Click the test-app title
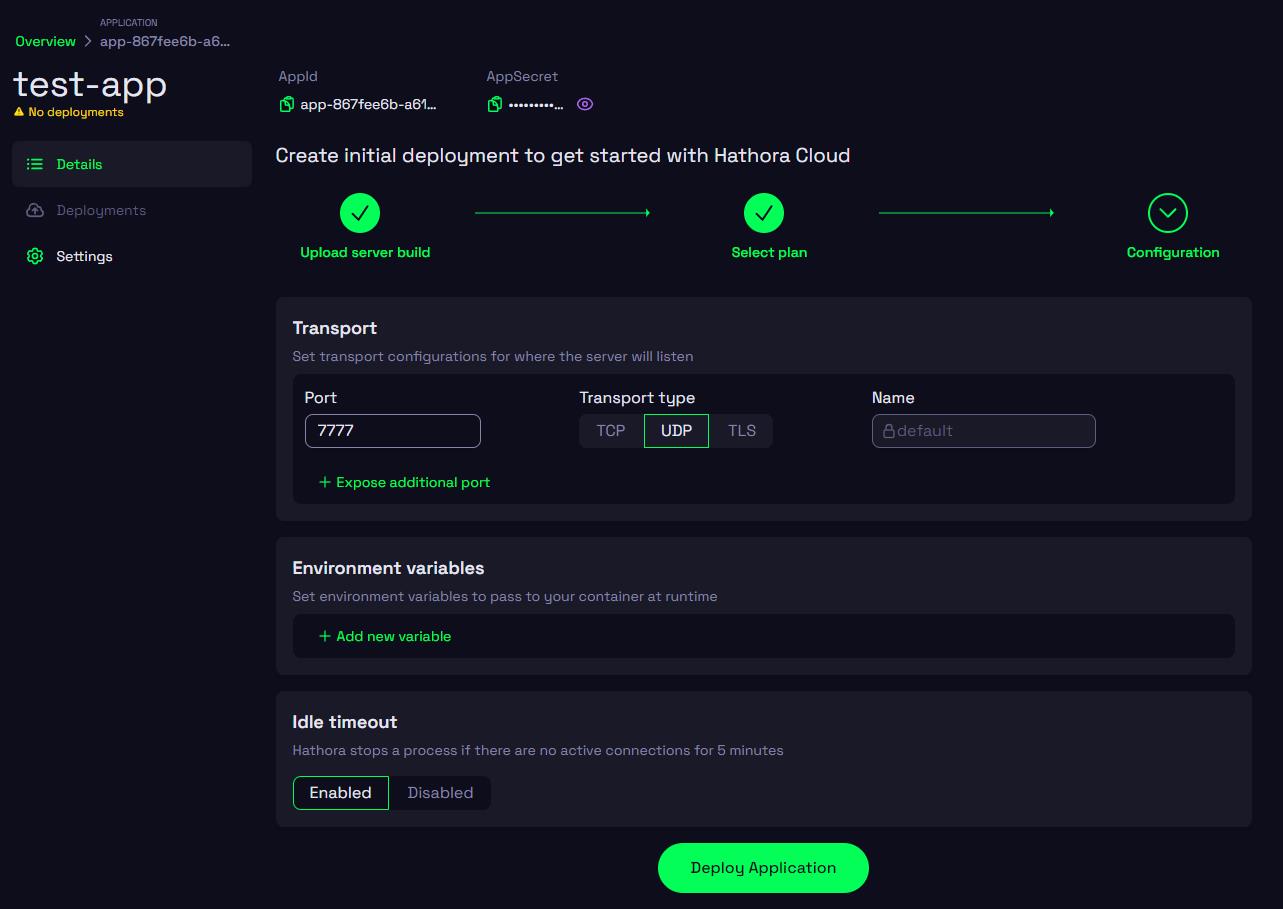 coord(90,84)
